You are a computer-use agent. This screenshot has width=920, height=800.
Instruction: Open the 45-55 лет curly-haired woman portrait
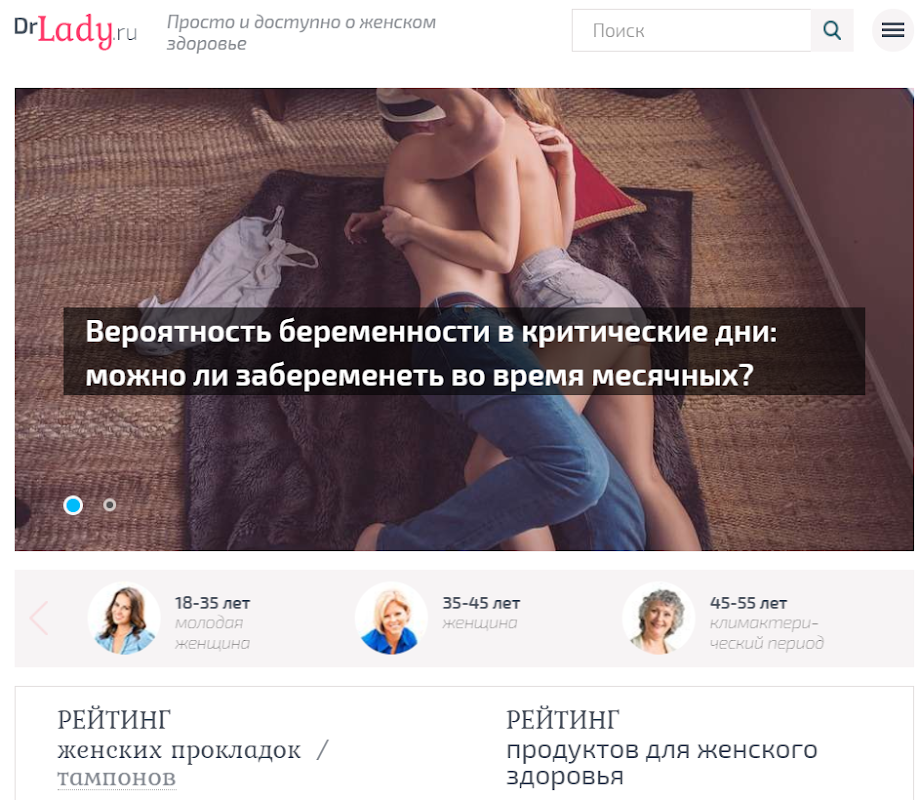658,618
